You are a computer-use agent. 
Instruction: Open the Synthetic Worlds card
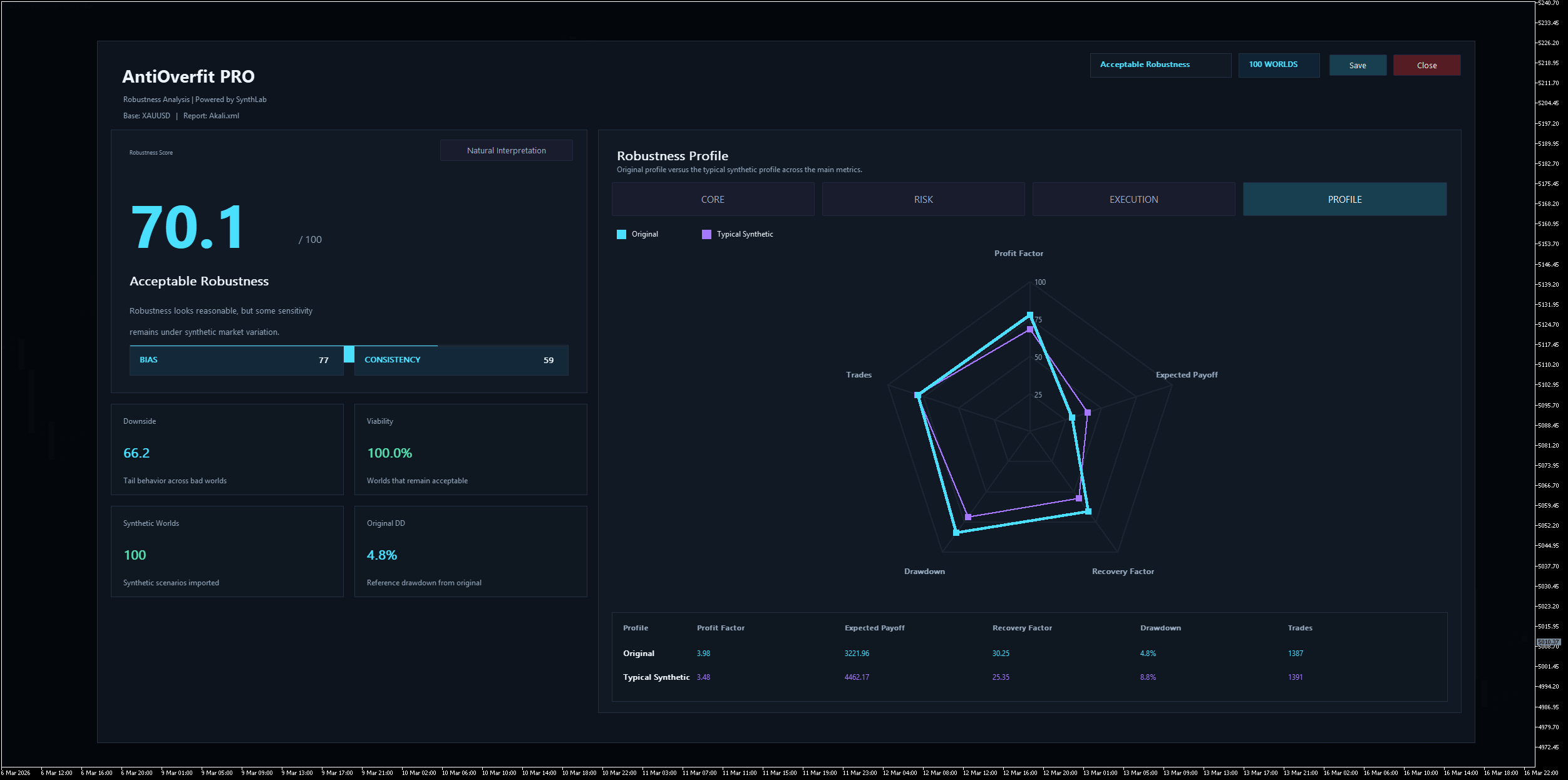tap(227, 552)
